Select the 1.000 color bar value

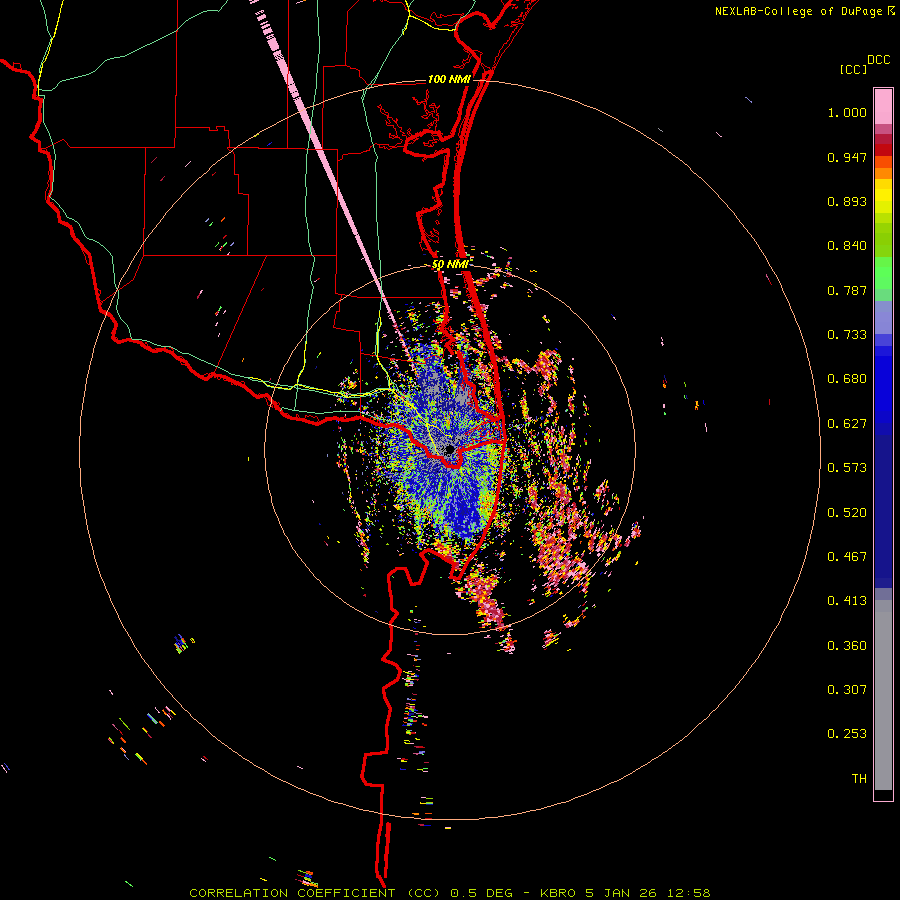[847, 112]
